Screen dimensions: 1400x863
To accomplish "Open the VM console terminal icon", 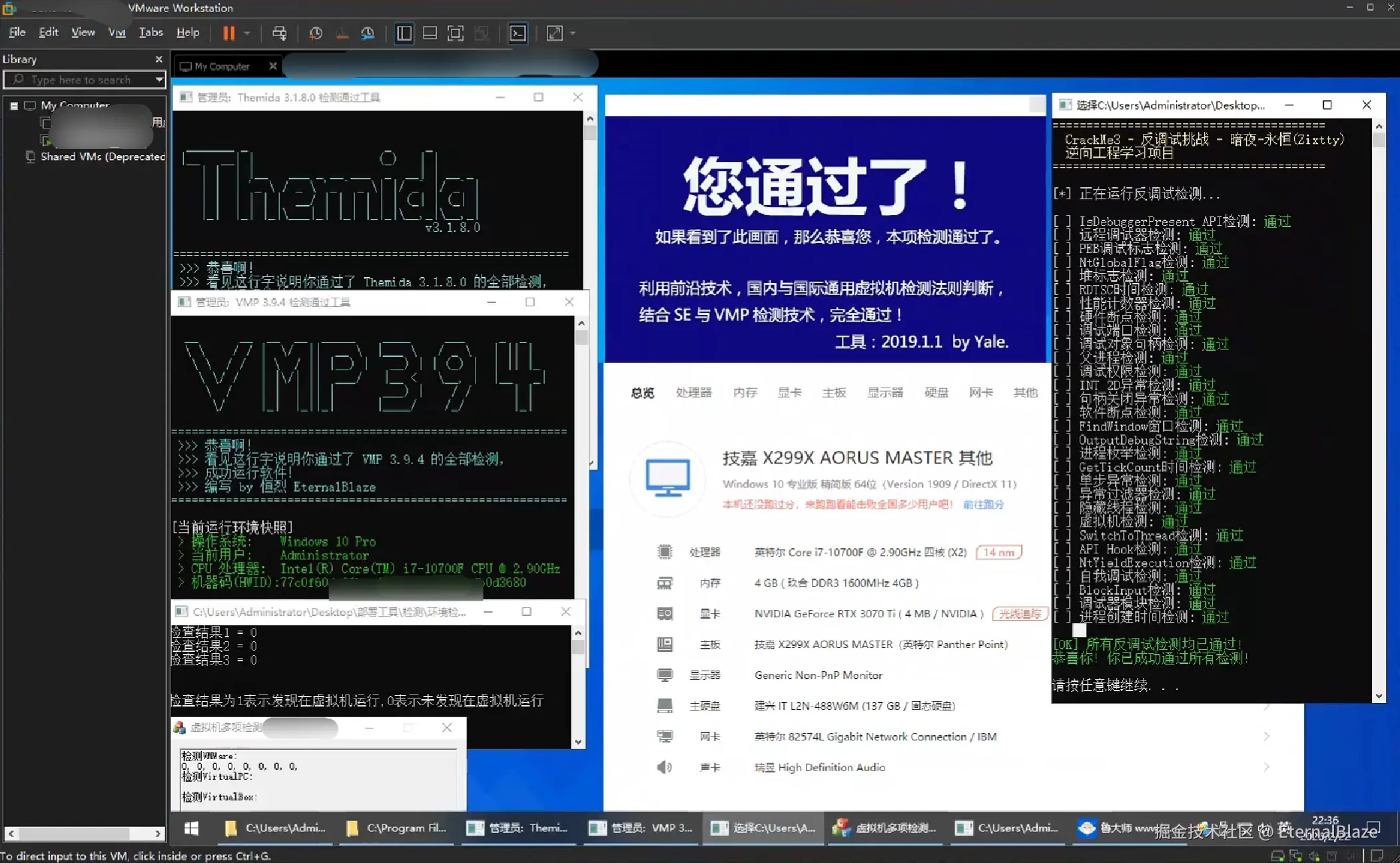I will tap(518, 33).
